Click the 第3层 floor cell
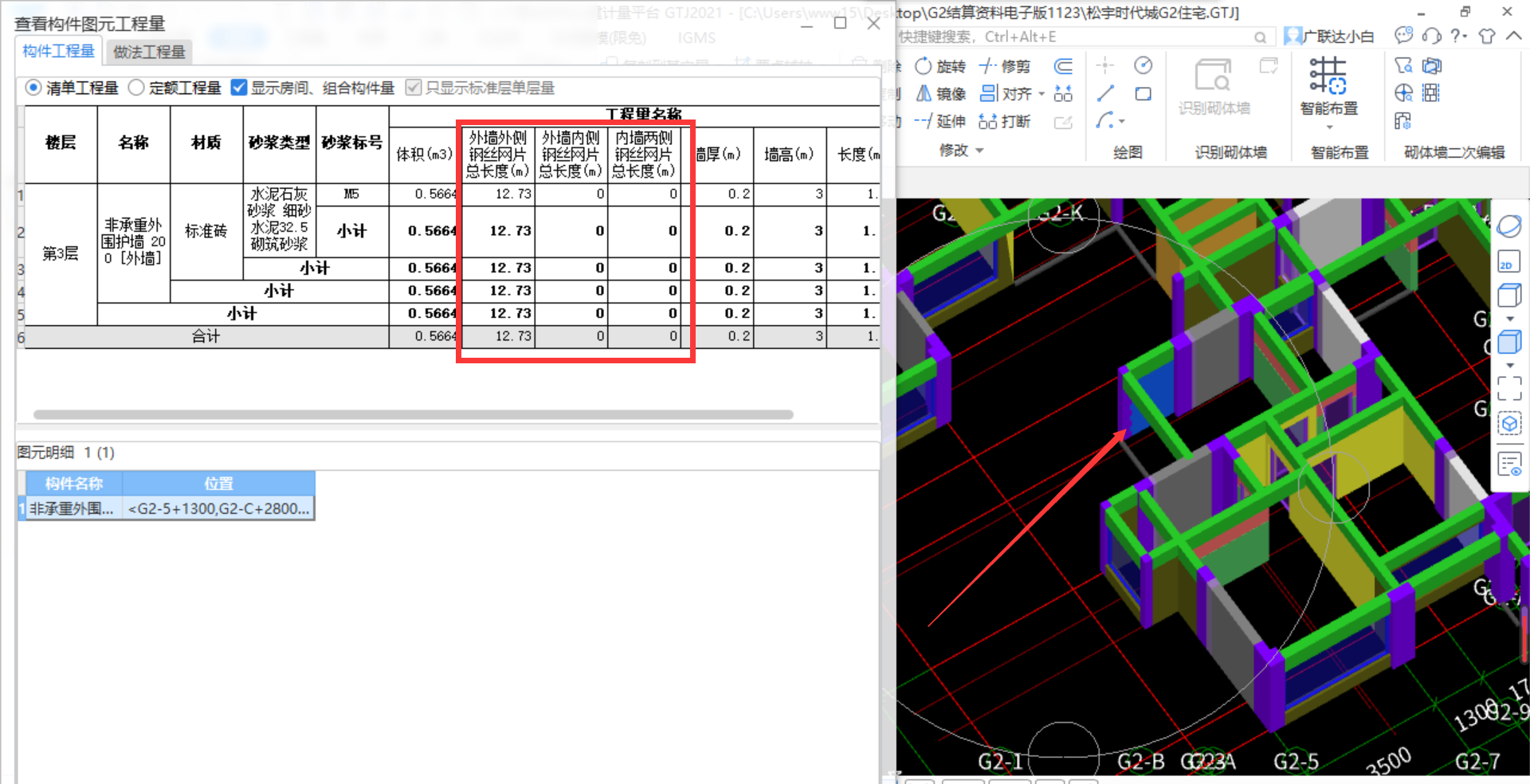This screenshot has height=784, width=1530. pos(61,254)
